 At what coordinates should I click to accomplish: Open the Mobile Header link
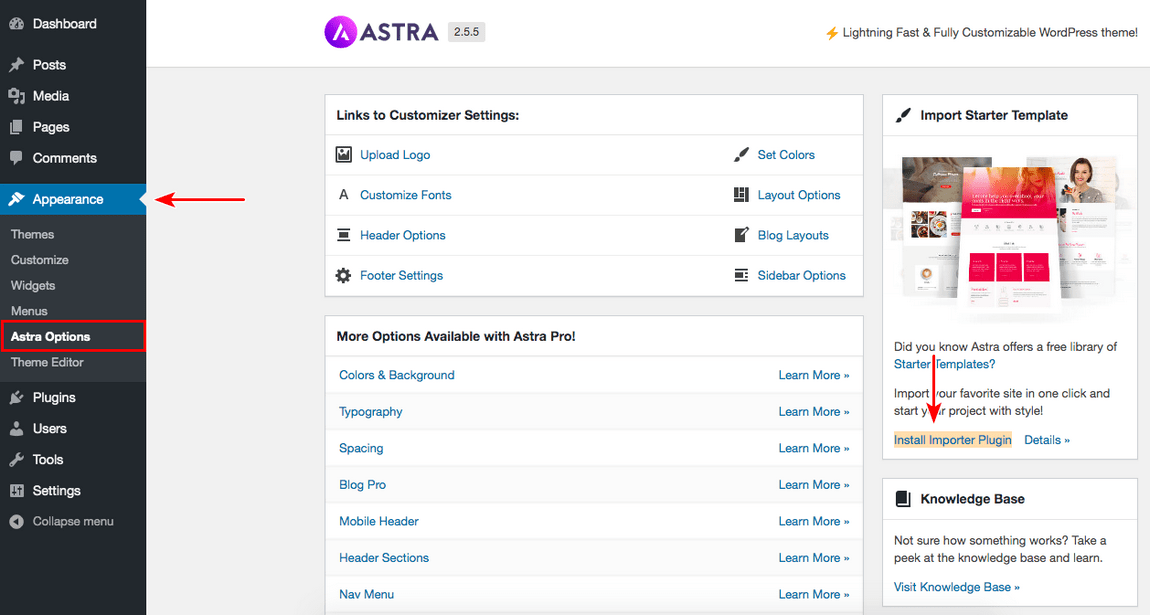(378, 521)
